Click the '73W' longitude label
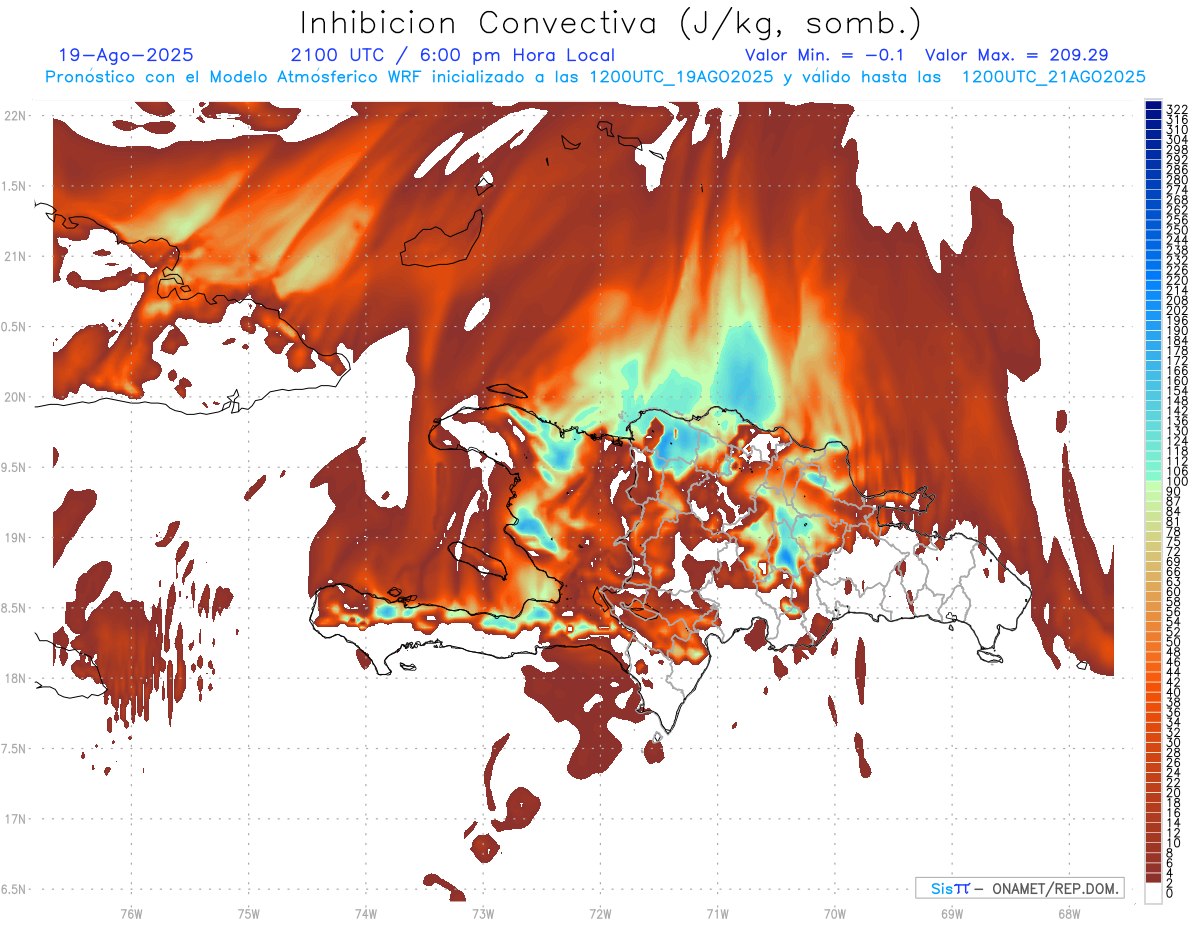 tap(483, 913)
